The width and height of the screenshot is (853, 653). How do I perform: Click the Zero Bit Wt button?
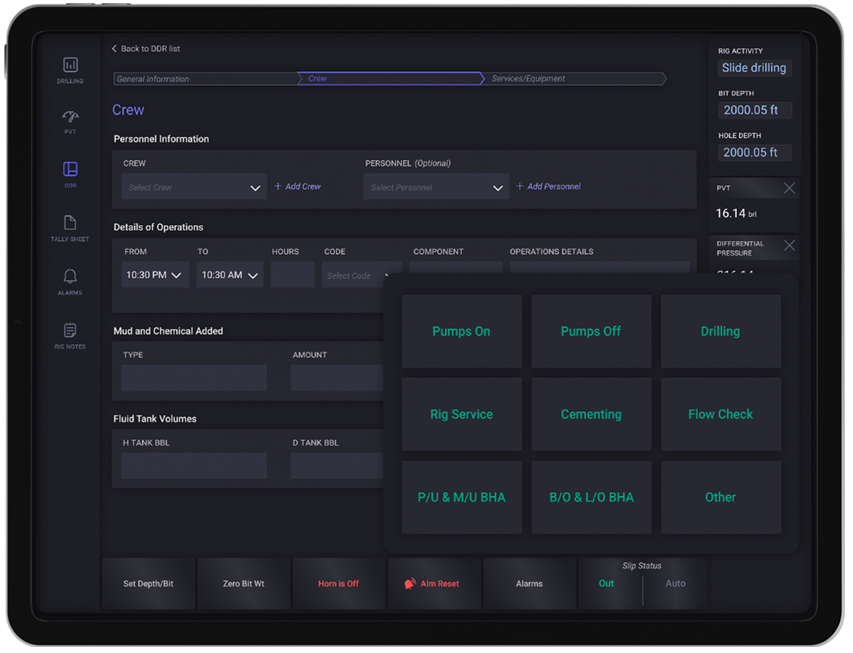[243, 583]
